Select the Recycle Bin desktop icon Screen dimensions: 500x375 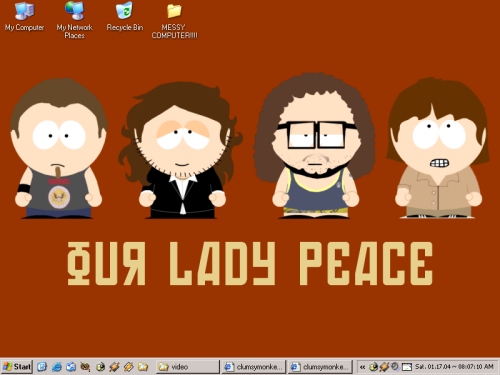coord(125,17)
